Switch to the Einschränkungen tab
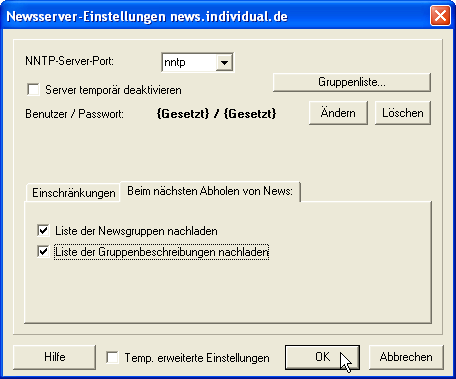 (x=73, y=193)
